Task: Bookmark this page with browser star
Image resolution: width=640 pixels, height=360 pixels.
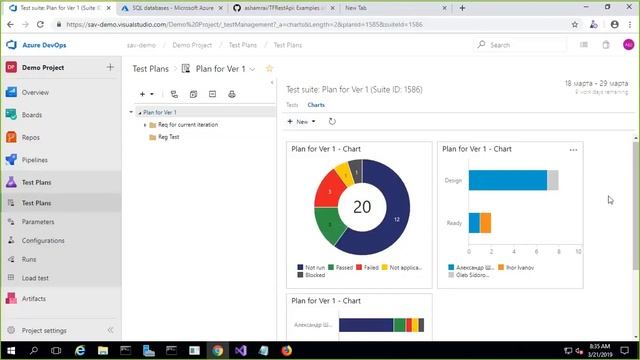Action: (575, 24)
